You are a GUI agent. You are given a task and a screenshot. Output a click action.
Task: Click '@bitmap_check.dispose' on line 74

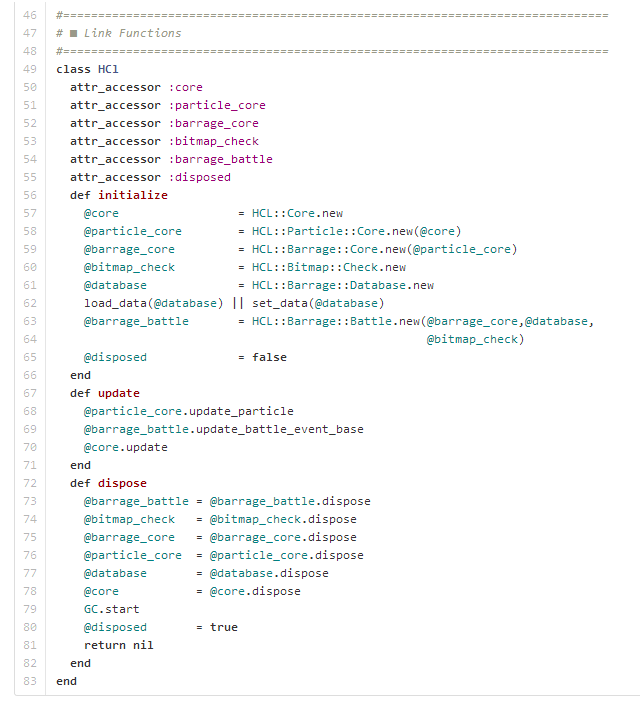283,519
